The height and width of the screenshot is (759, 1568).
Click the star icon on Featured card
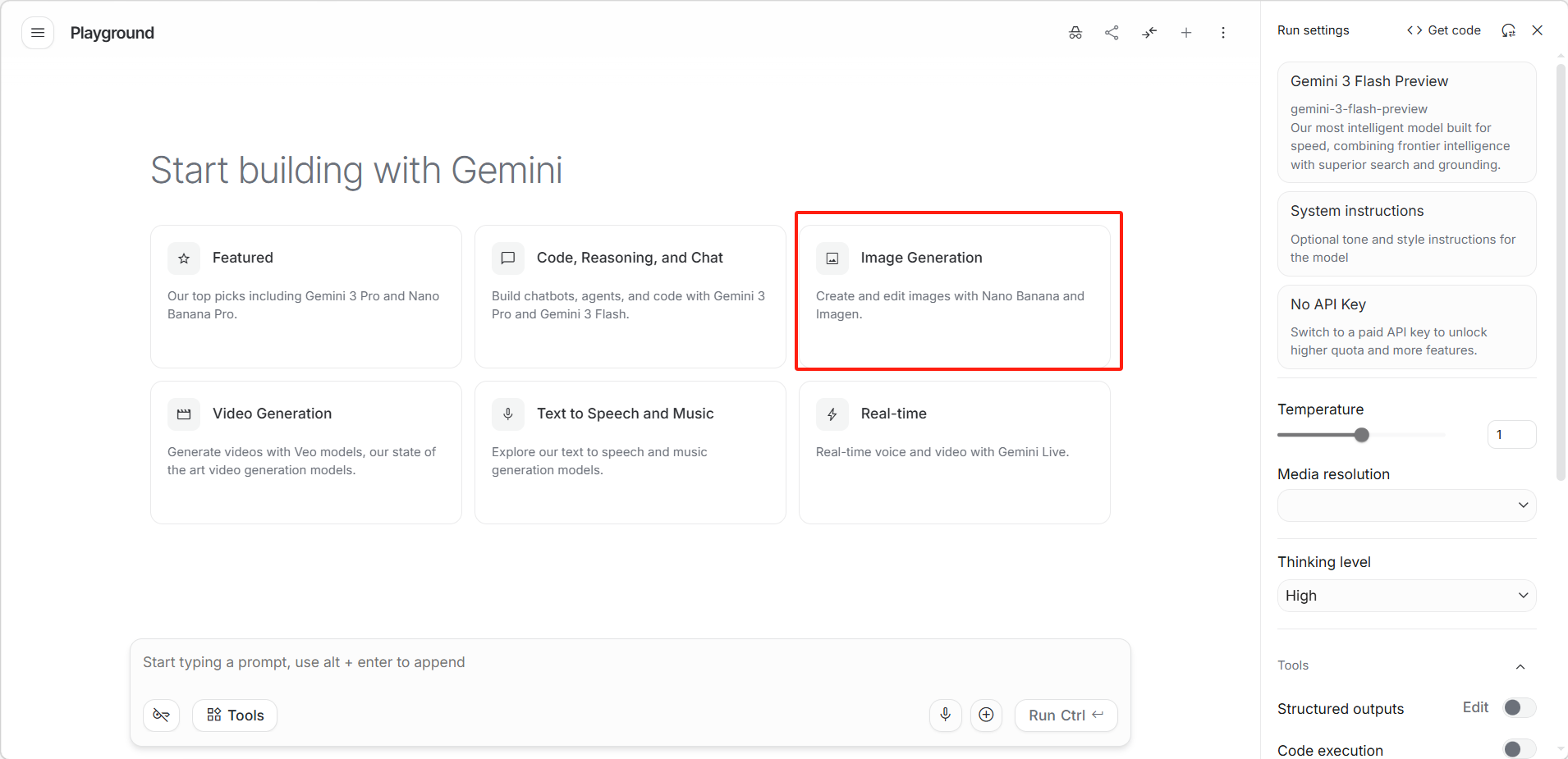(x=184, y=258)
